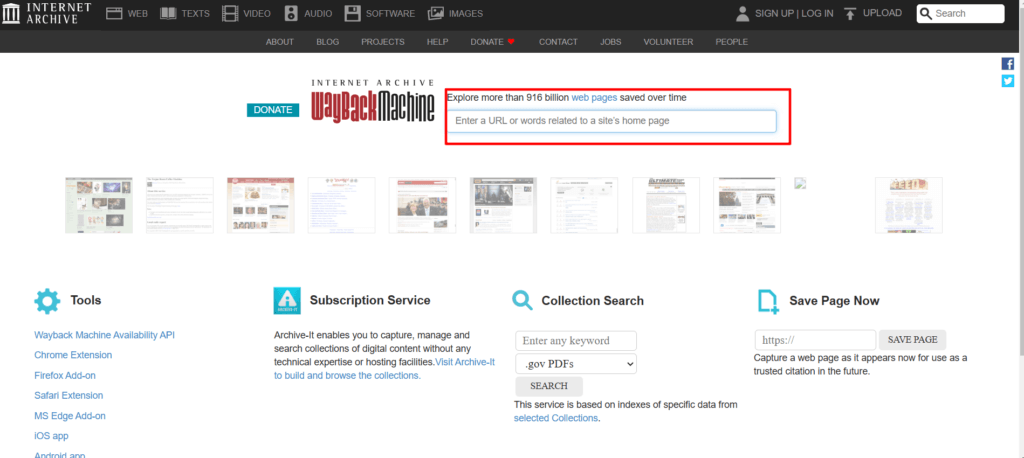Open the Firefox Add-on link
The width and height of the screenshot is (1024, 458).
(67, 376)
